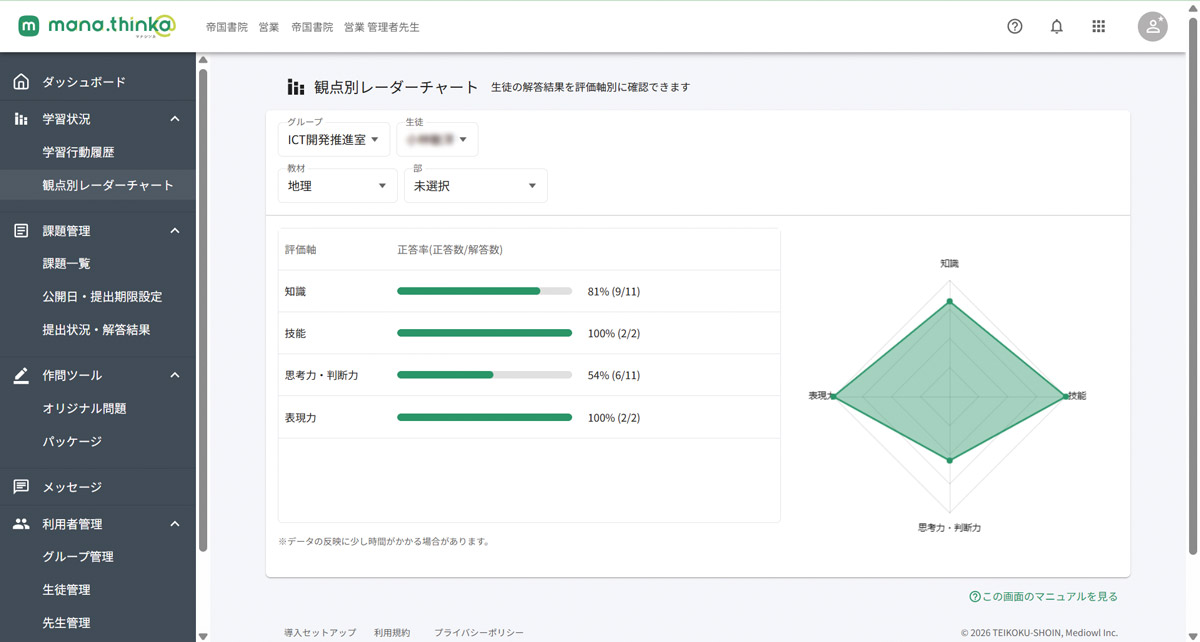Viewport: 1200px width, 642px height.
Task: Click the 評価軸 column header
Action: [300, 250]
